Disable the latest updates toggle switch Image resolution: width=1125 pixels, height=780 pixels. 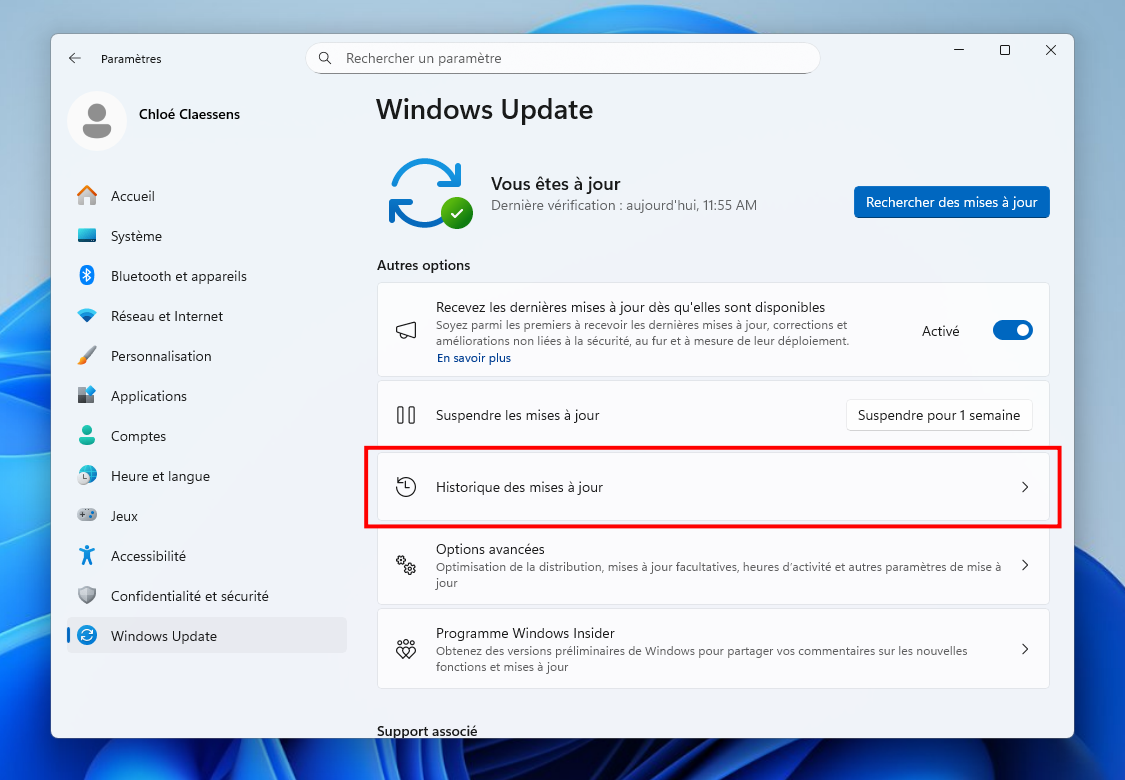(x=1012, y=331)
